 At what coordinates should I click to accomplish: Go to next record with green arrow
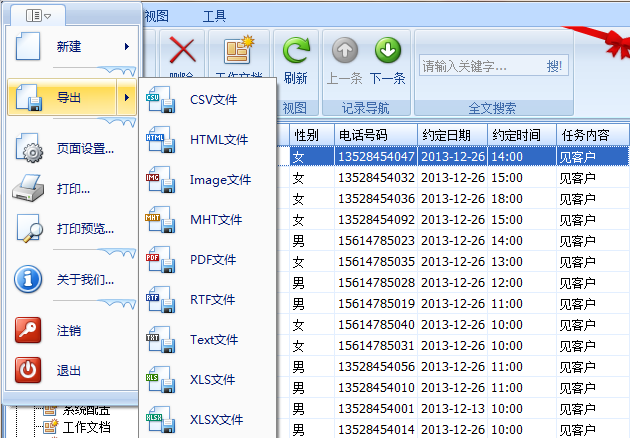(387, 50)
